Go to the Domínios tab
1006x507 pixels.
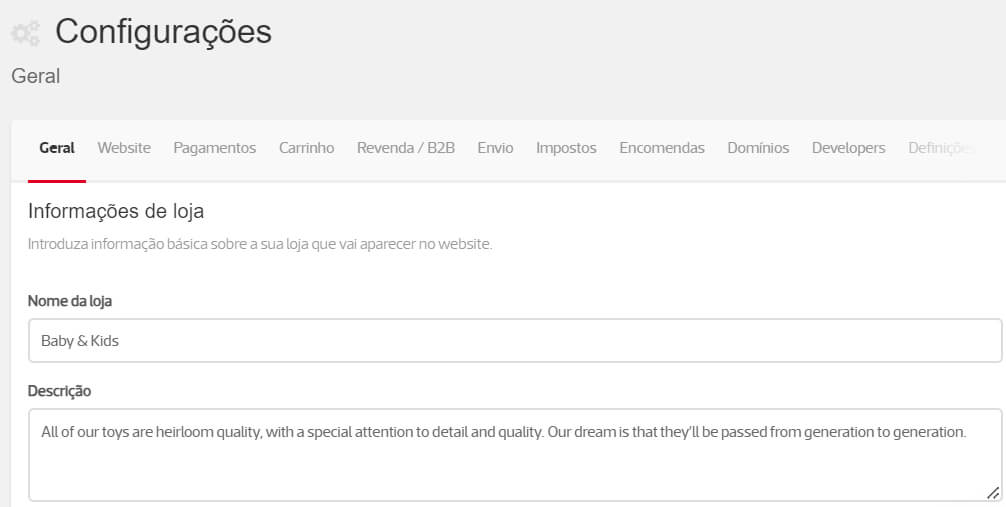coord(758,148)
